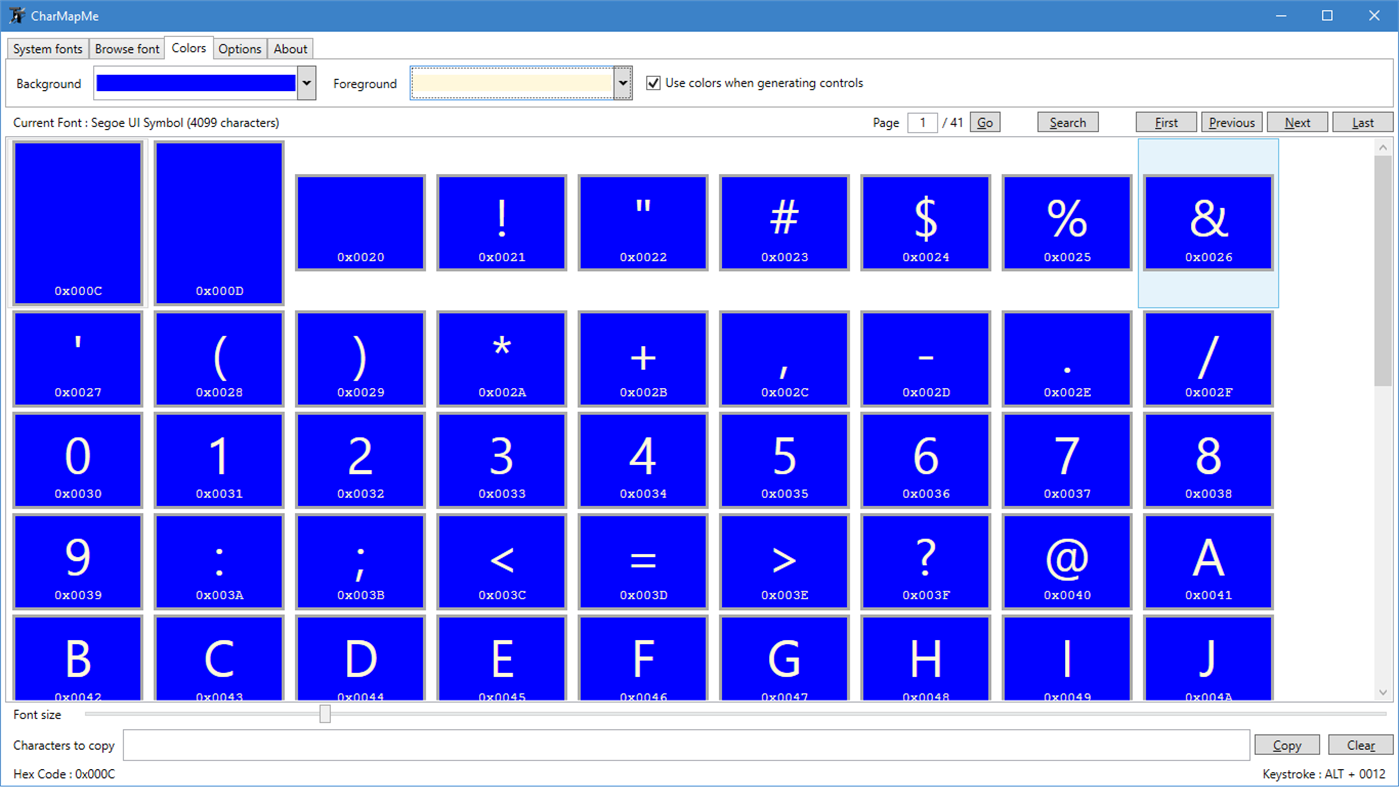Click the CharMapMe app icon in title bar

pos(15,15)
